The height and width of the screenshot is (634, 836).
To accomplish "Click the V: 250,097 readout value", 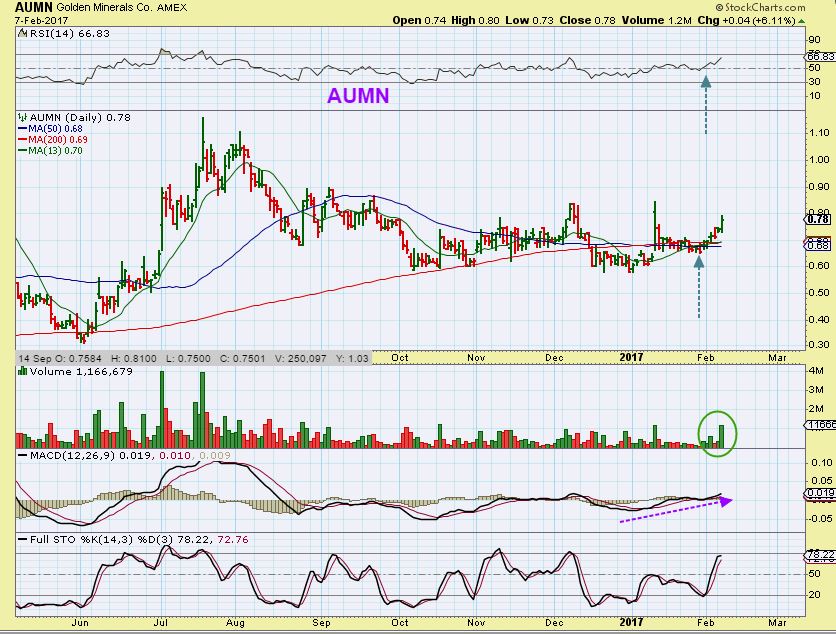I will point(300,358).
